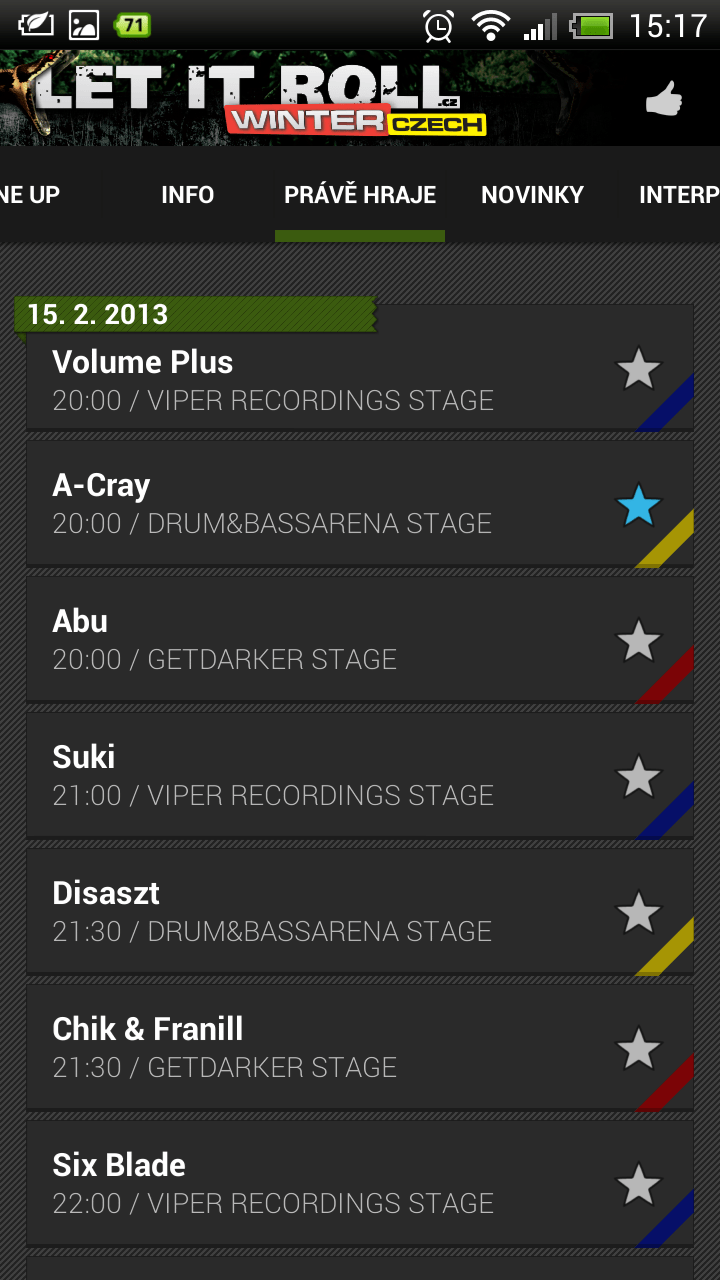Favorite the Abu set with star
This screenshot has width=720, height=1280.
coord(638,641)
